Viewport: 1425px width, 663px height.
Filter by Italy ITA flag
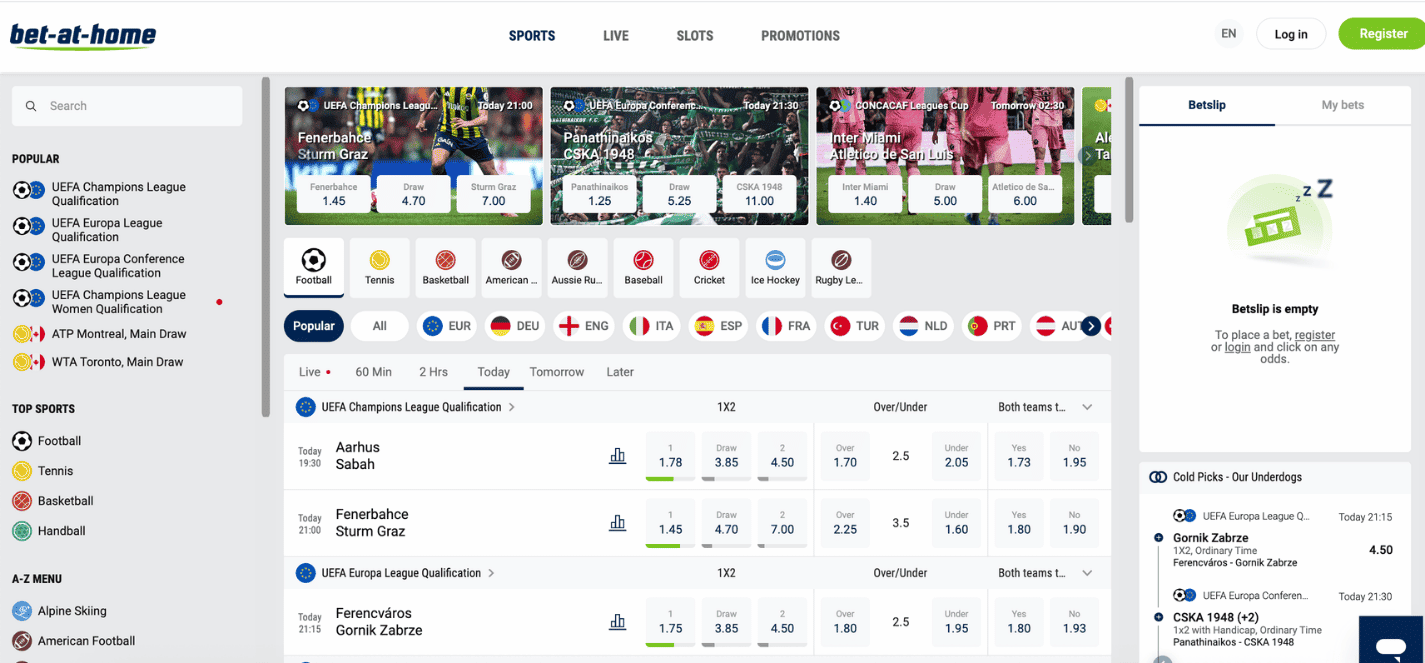(x=651, y=326)
